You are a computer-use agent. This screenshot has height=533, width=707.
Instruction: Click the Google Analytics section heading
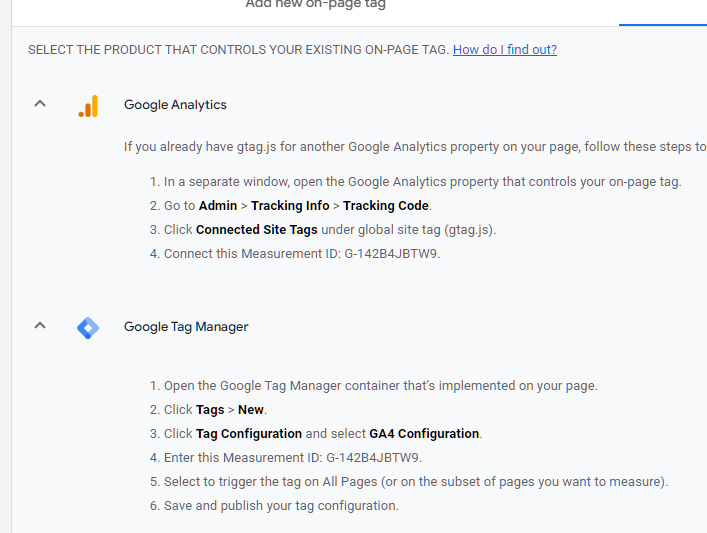[175, 105]
